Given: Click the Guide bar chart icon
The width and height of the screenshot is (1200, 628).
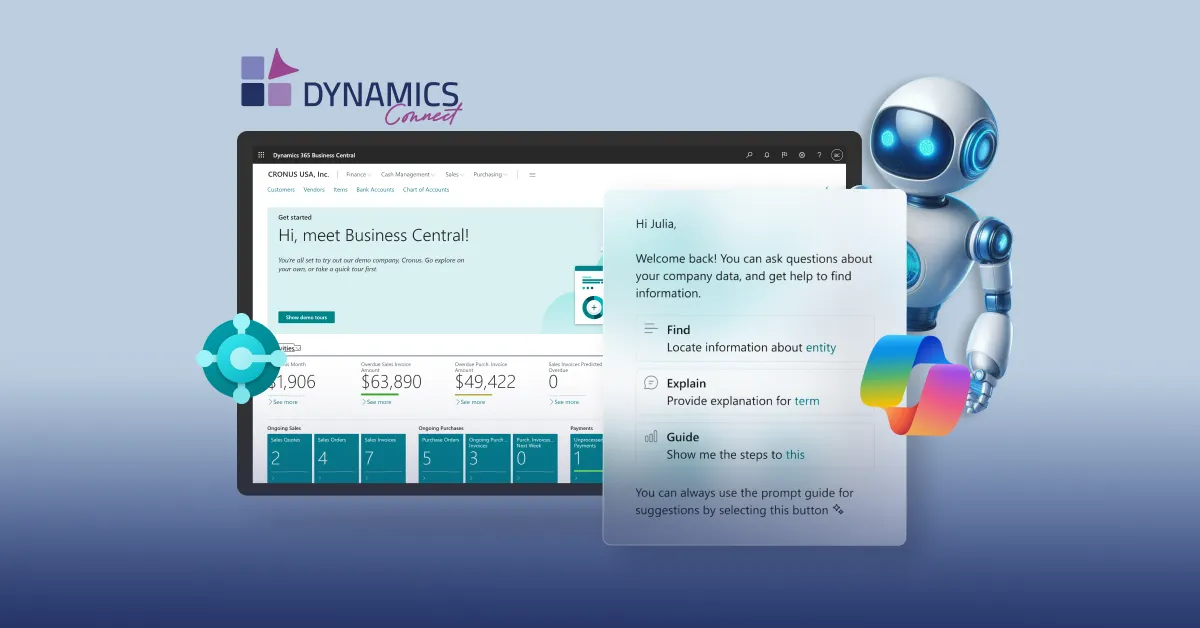Looking at the screenshot, I should [651, 436].
